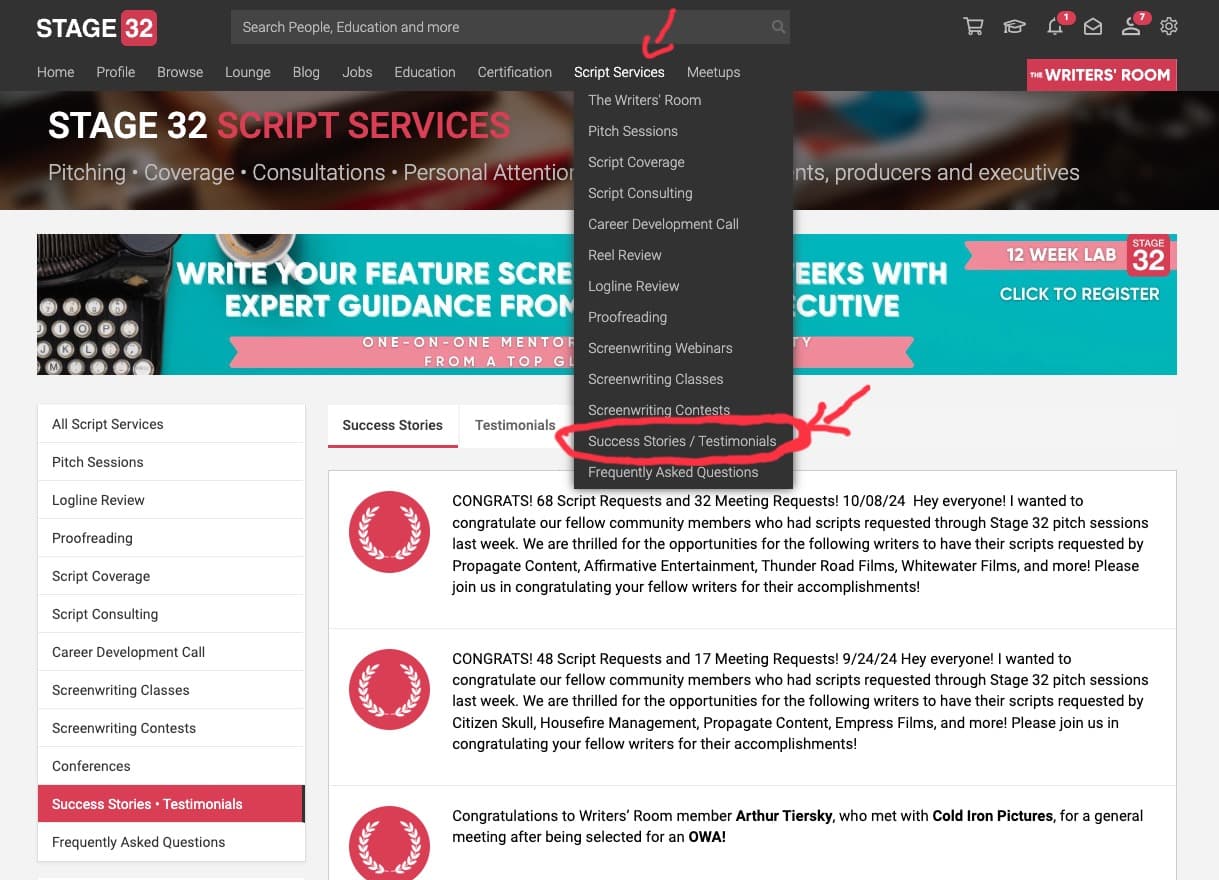Open Conferences in the sidebar
This screenshot has width=1219, height=880.
pos(171,766)
